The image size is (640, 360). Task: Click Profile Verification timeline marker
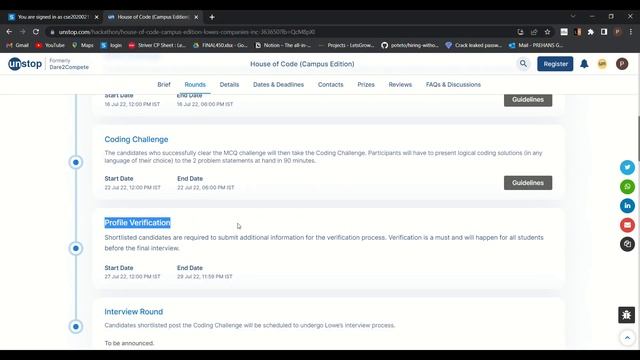[x=76, y=248]
